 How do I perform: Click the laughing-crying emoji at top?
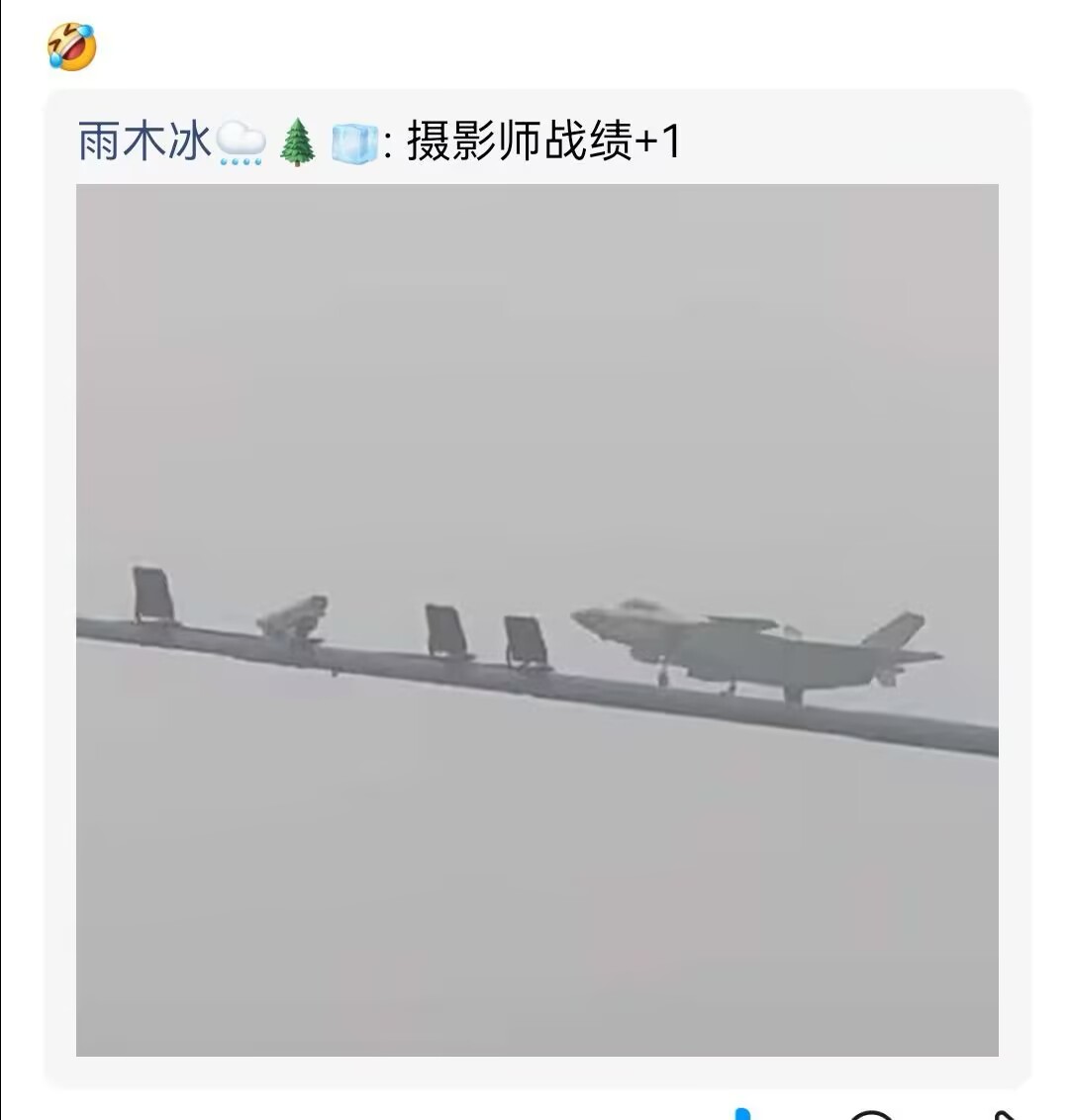[72, 47]
